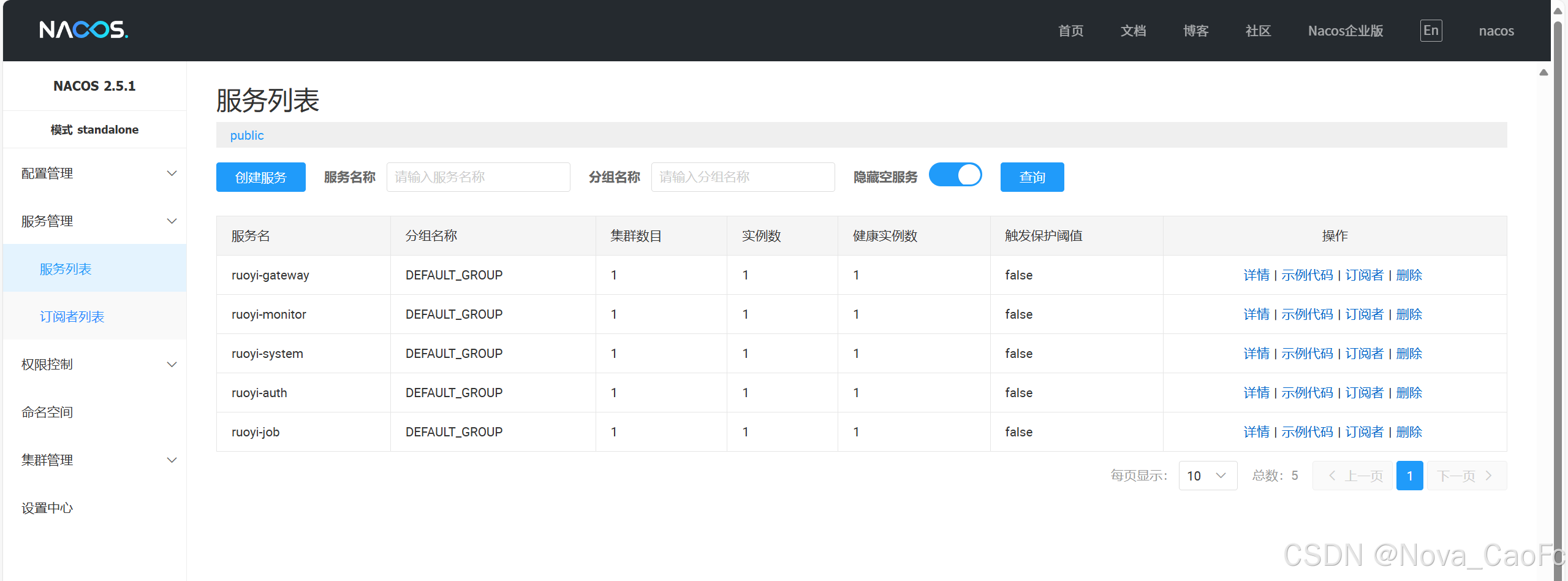Open 详情 for ruoyi-gateway
Screen dimensions: 1568x581
[1256, 275]
